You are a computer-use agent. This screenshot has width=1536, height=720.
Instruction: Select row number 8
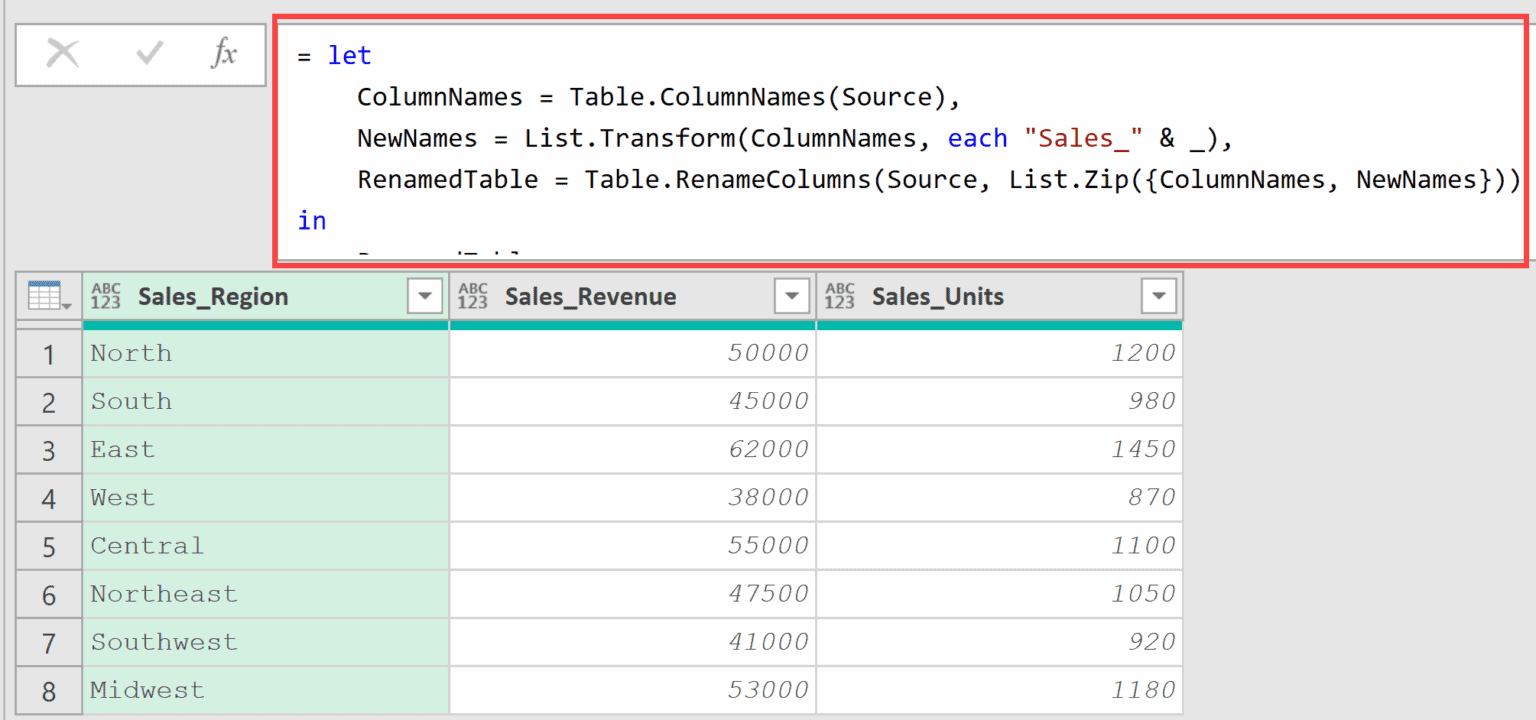click(49, 690)
